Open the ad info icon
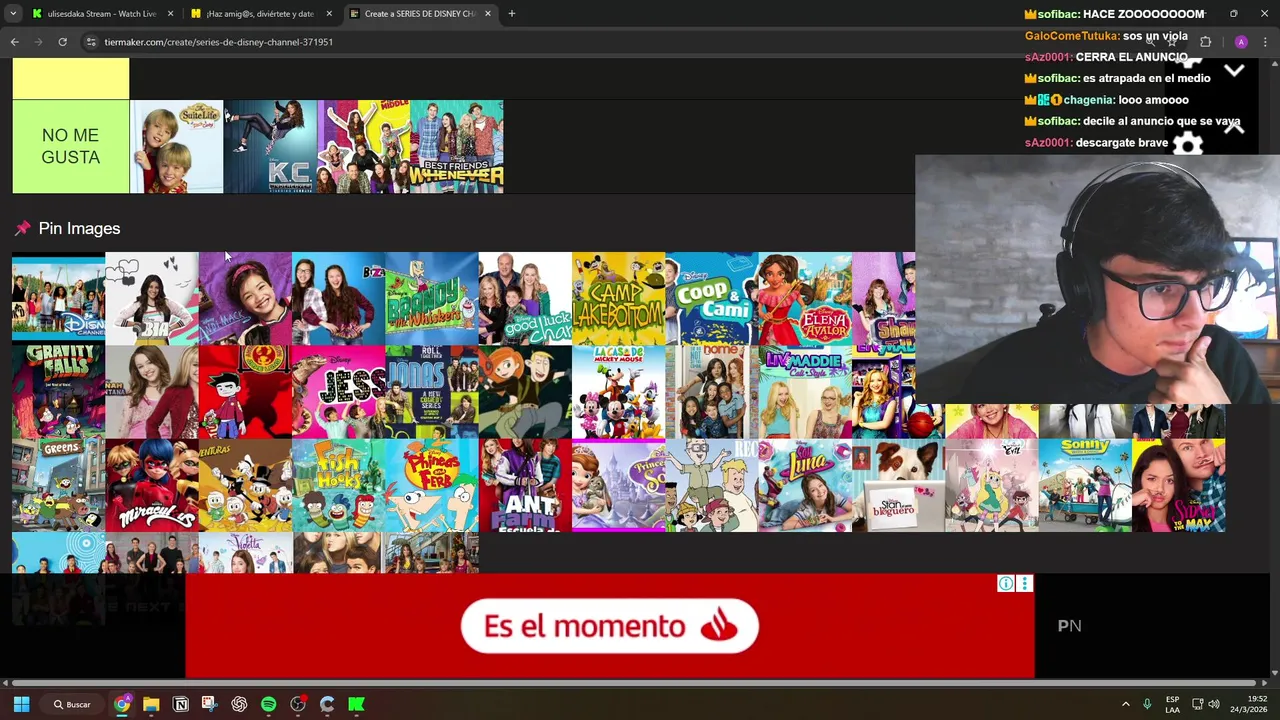 click(1006, 584)
